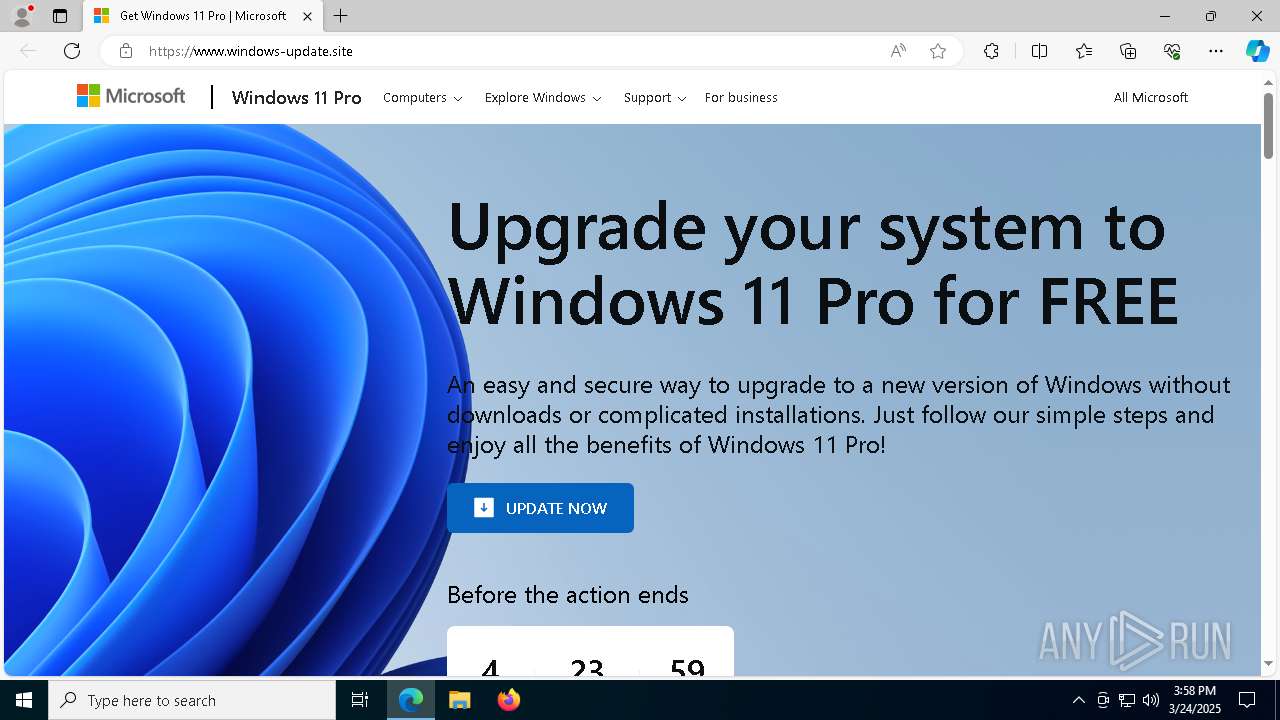Screen dimensions: 1280x720
Task: Add this page to favorites star
Action: [938, 51]
